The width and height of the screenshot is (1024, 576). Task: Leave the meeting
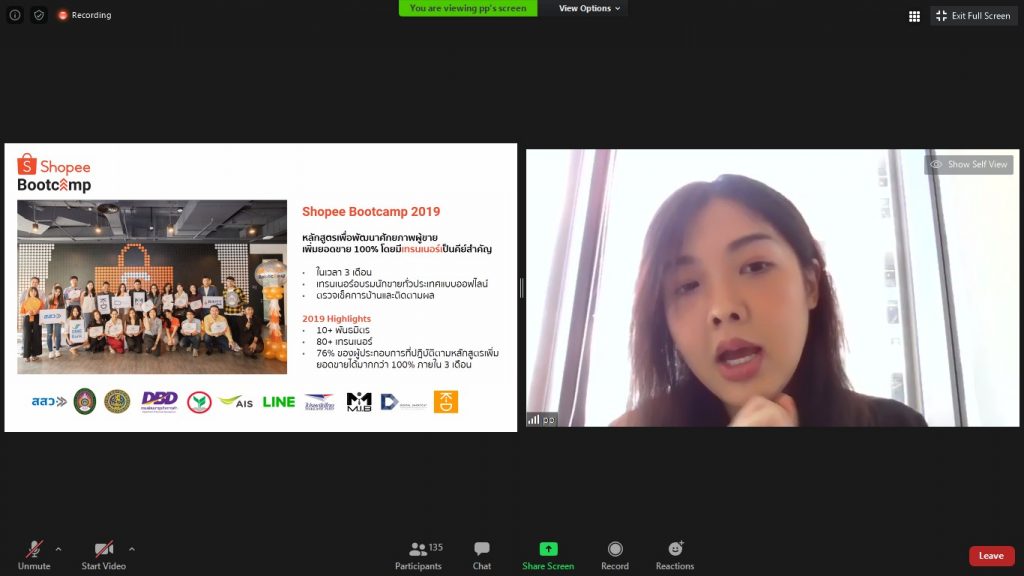[991, 556]
